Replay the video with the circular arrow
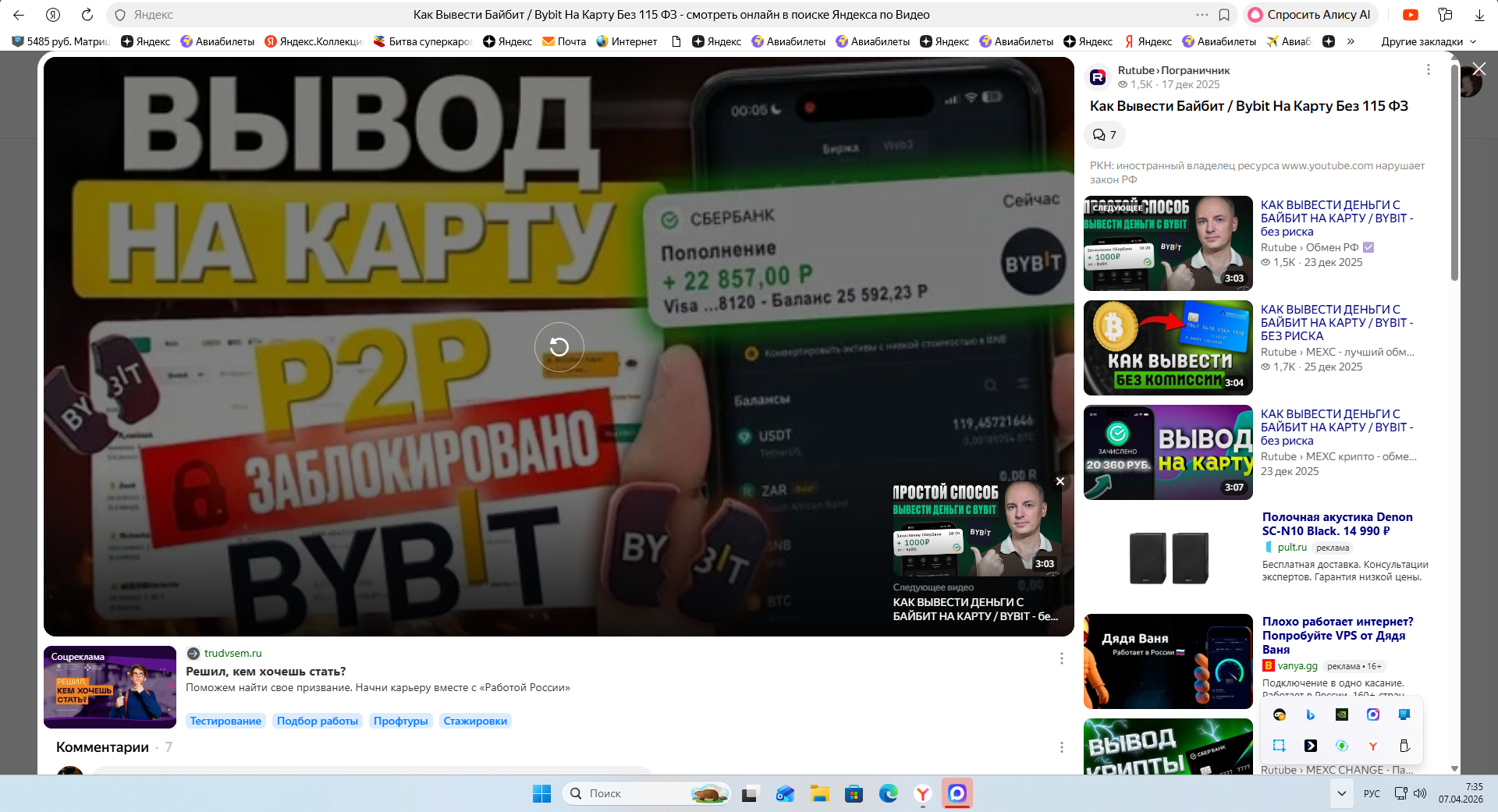1498x812 pixels. click(559, 347)
